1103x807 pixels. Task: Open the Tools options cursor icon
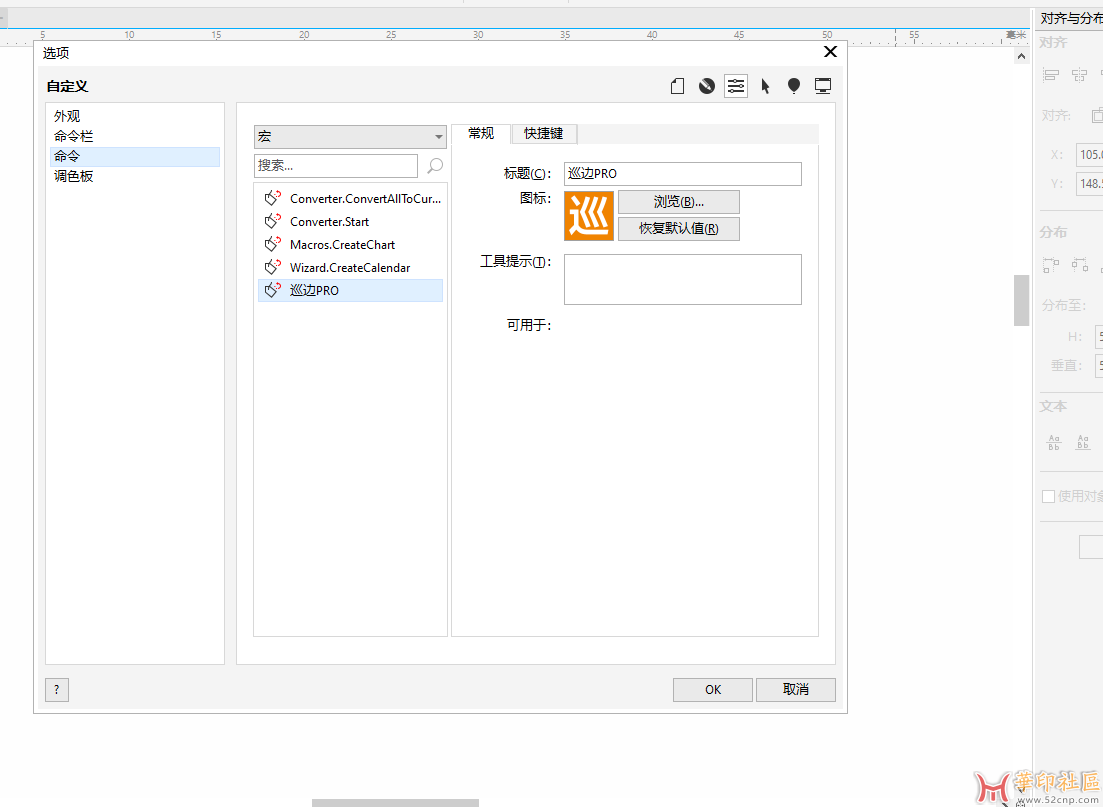click(765, 86)
